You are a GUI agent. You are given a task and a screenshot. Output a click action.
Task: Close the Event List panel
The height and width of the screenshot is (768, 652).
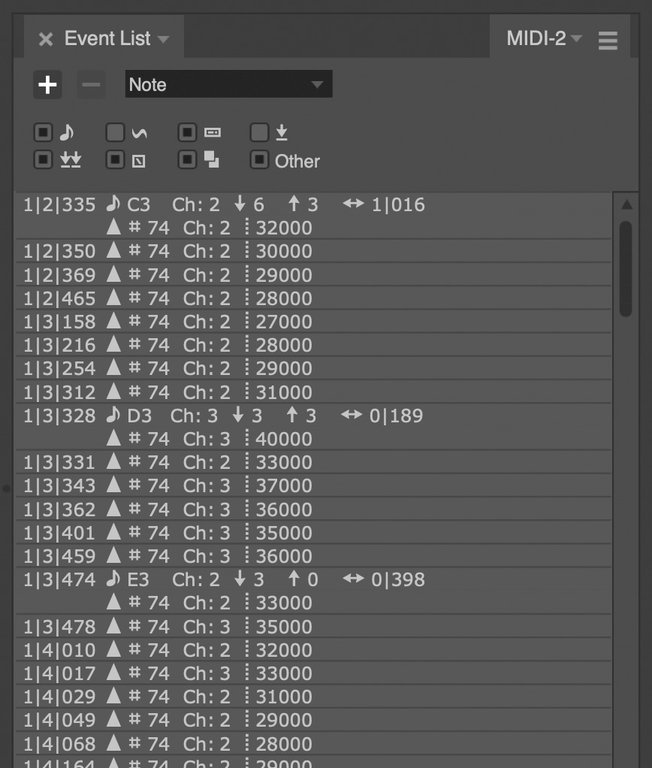(x=45, y=40)
